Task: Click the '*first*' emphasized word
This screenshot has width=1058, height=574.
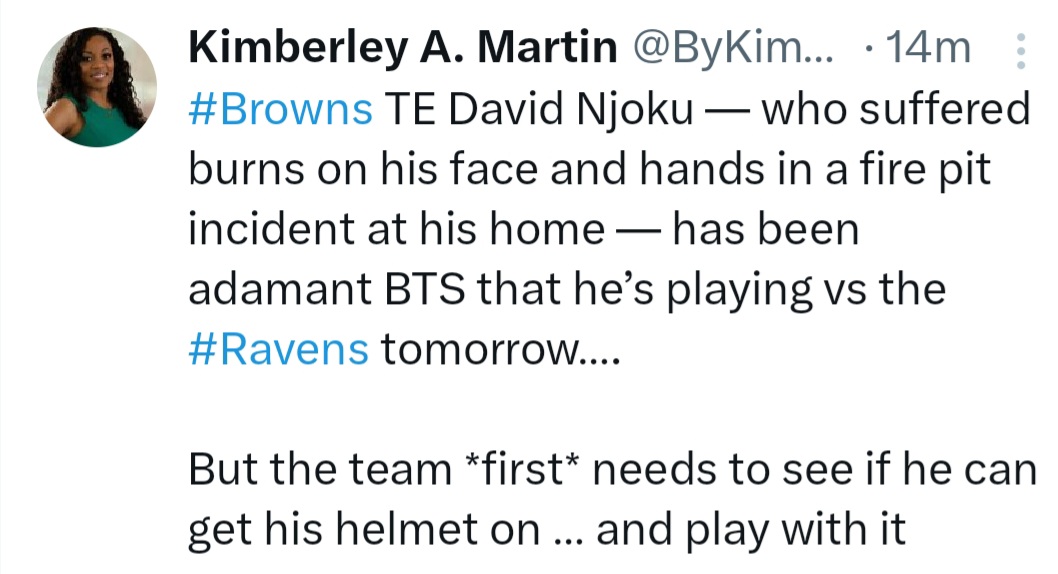Action: coord(522,467)
